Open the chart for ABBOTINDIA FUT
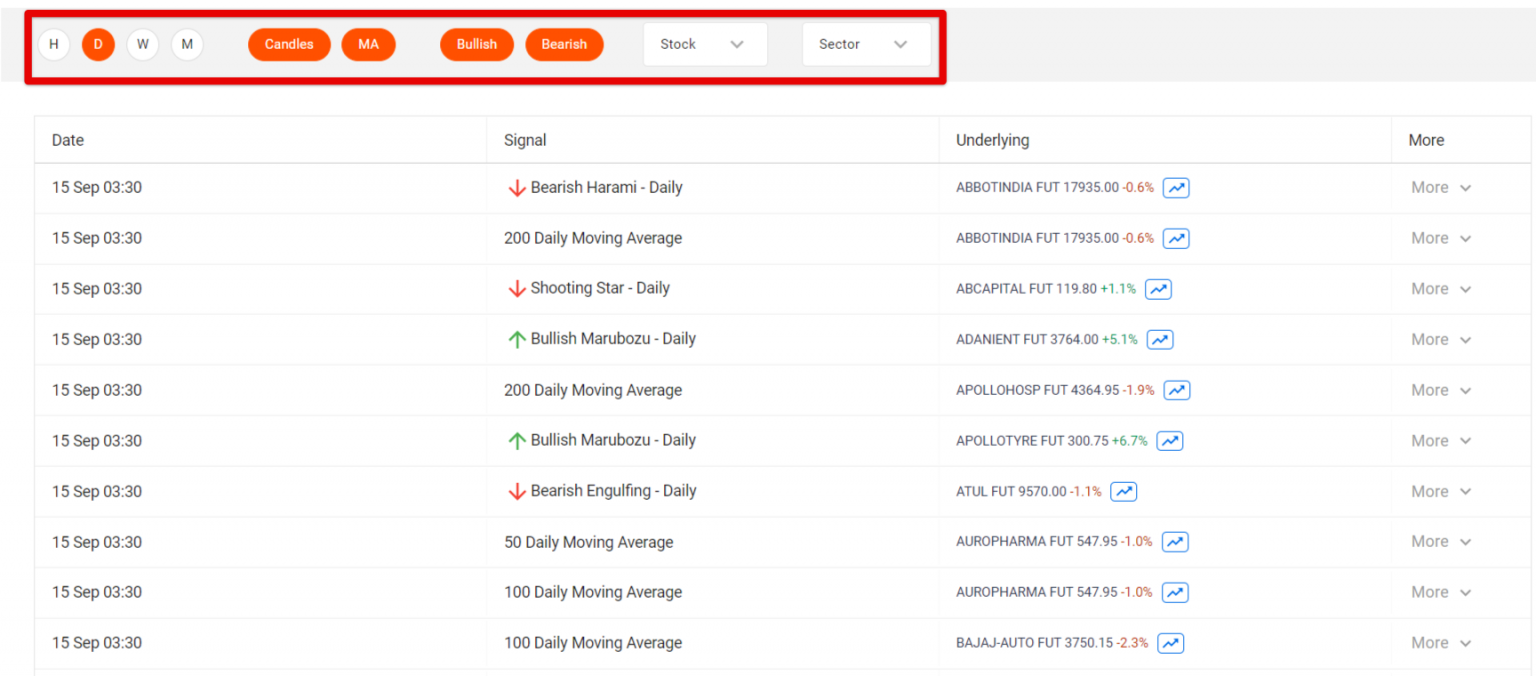The image size is (1536, 676). point(1176,188)
